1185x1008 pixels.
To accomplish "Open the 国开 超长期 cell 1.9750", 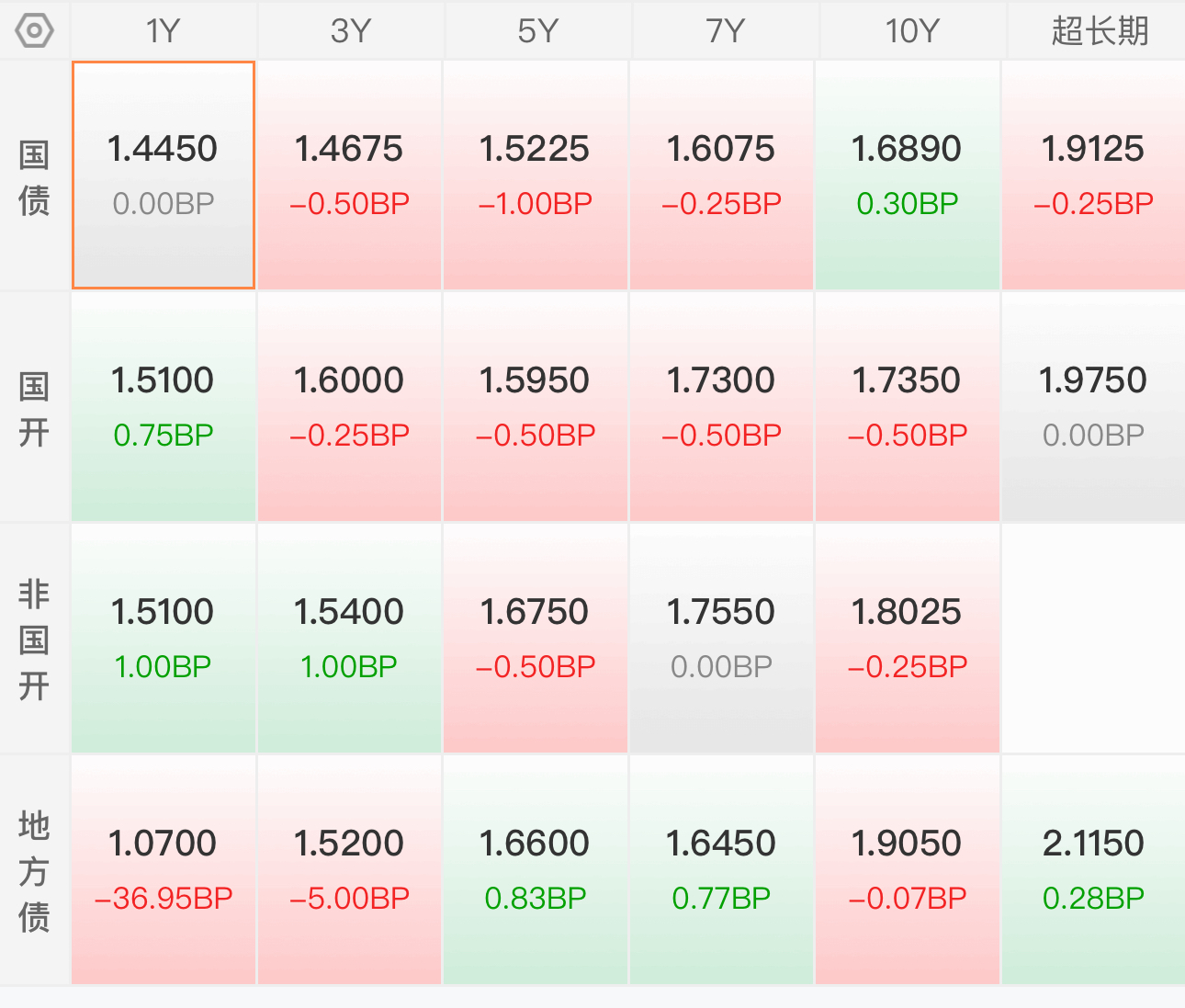I will coord(1093,406).
